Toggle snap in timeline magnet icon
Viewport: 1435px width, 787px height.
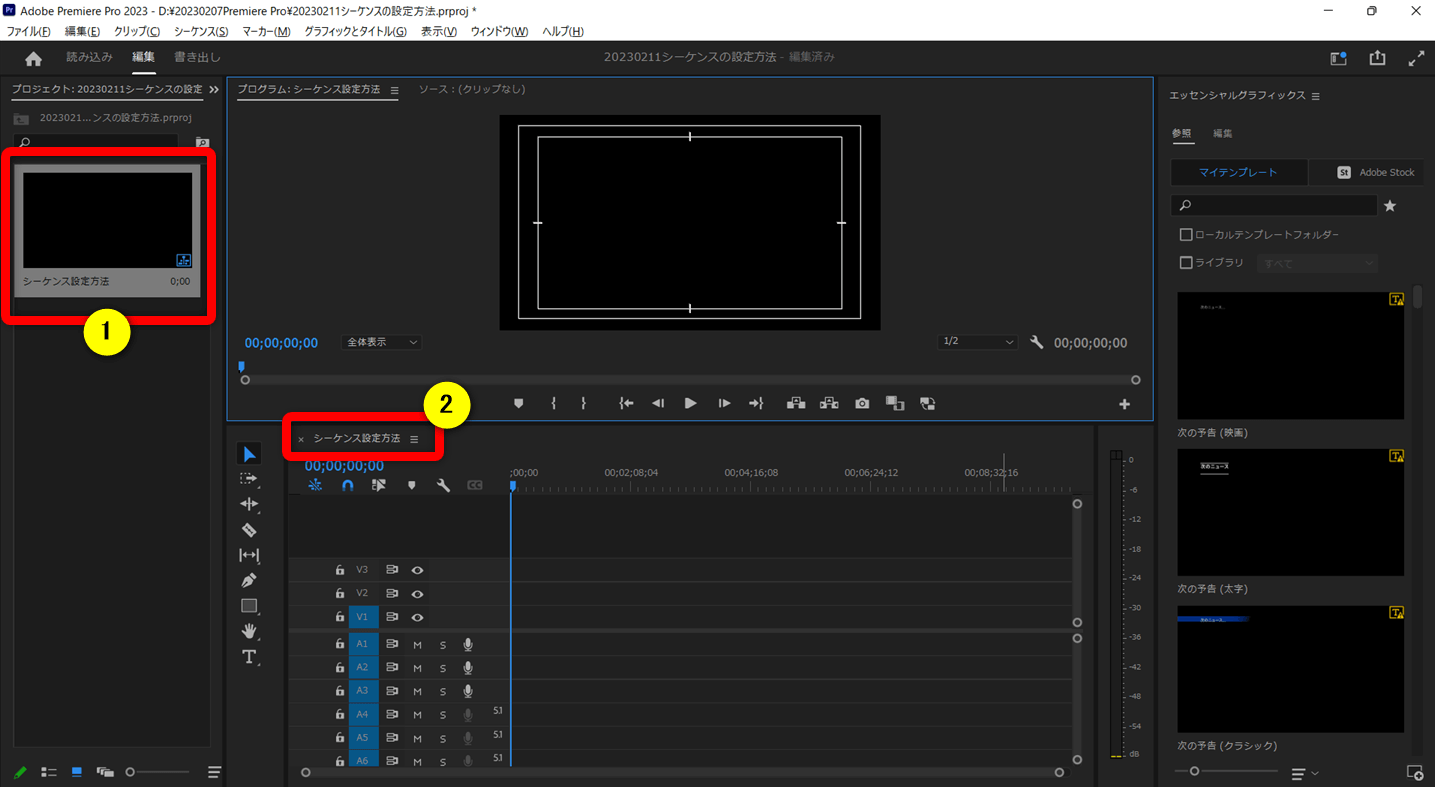pos(347,485)
